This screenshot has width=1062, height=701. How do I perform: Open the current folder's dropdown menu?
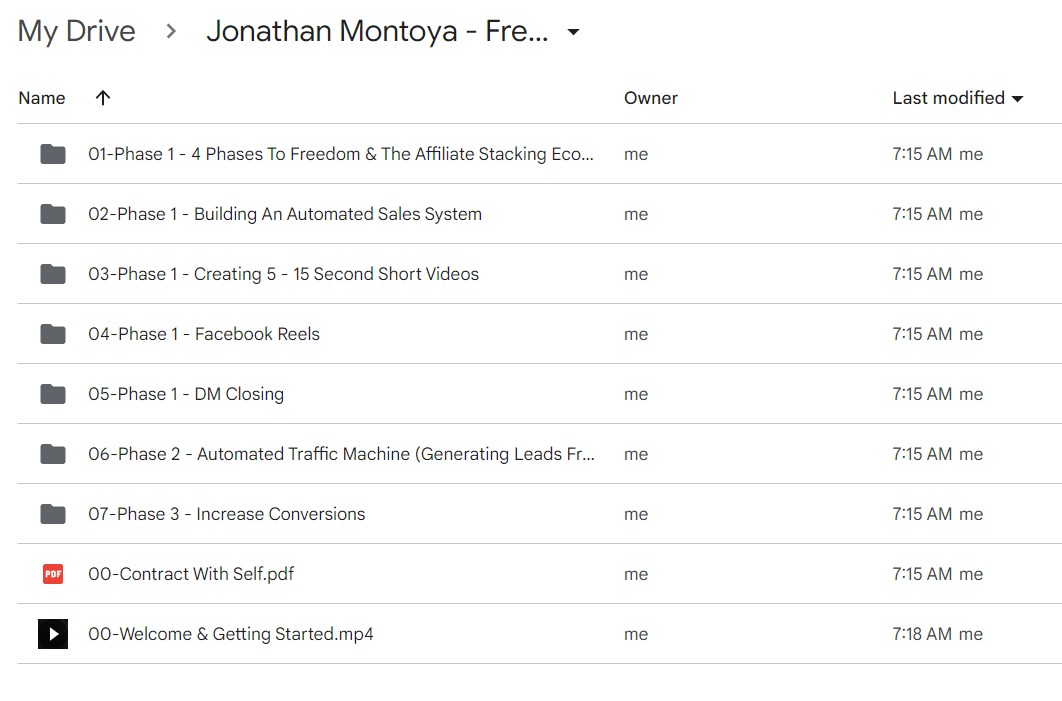(x=572, y=31)
